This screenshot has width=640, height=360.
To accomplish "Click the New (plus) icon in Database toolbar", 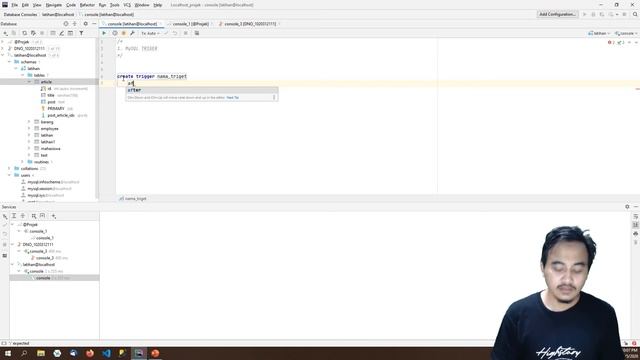I will pyautogui.click(x=5, y=33).
